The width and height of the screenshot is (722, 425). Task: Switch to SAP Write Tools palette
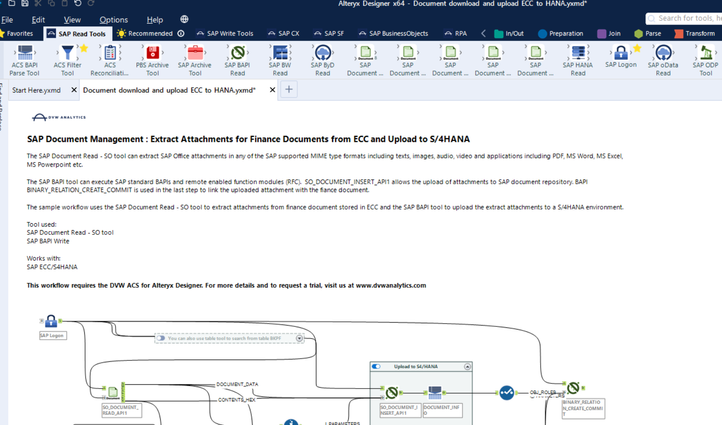(x=225, y=33)
